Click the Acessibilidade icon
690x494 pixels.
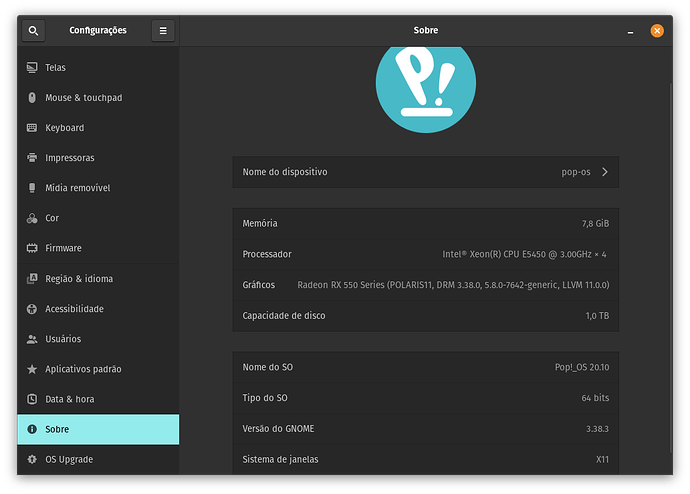[32, 309]
